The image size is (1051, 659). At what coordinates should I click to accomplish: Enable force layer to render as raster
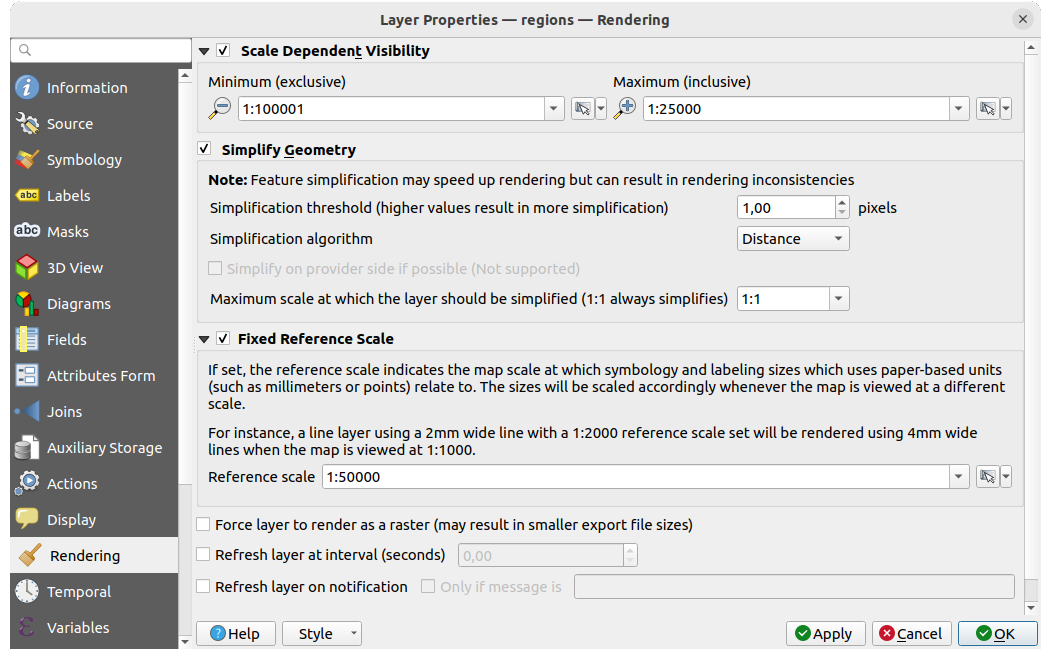click(x=203, y=524)
